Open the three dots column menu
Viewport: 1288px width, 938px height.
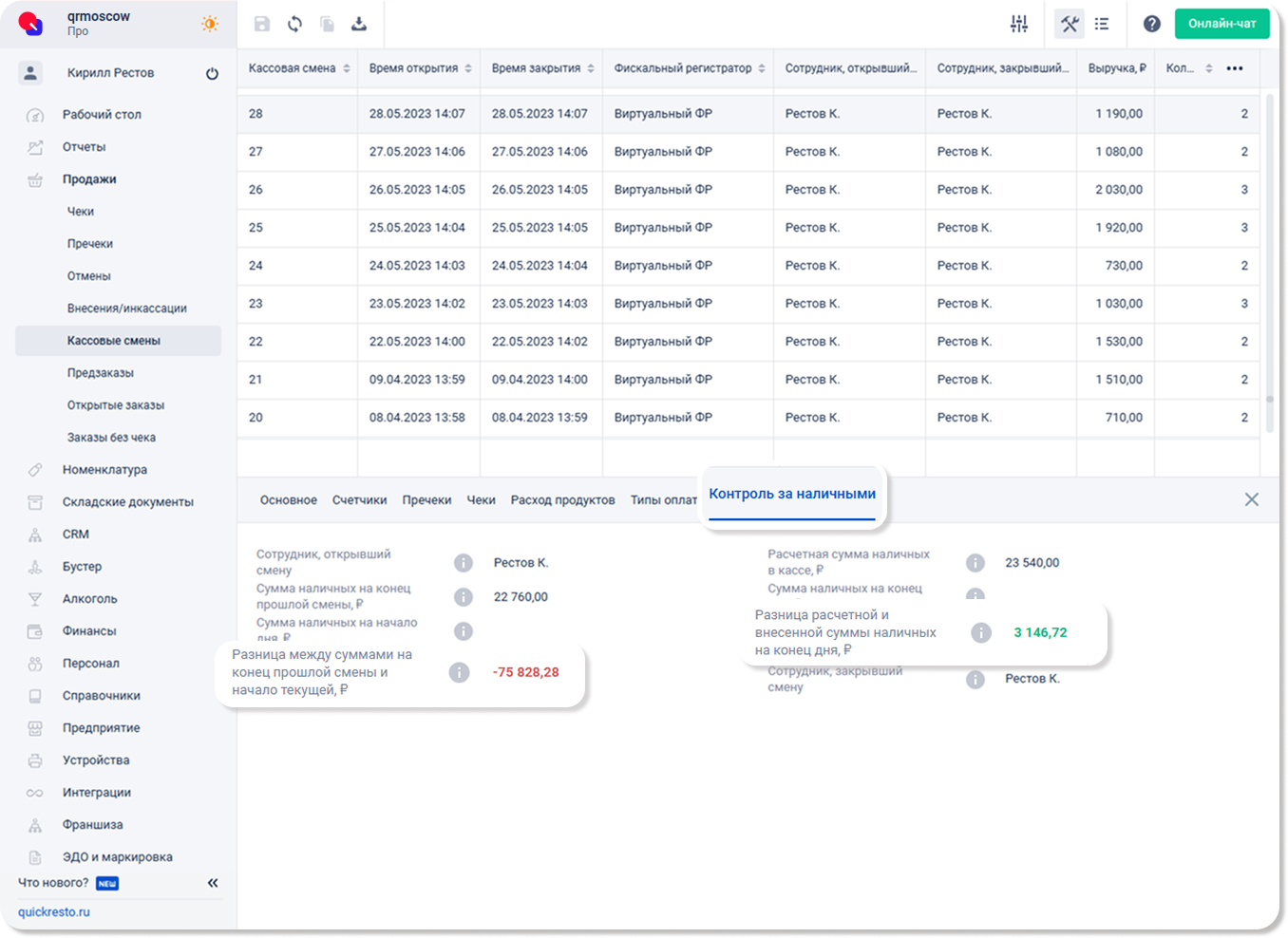coord(1234,68)
